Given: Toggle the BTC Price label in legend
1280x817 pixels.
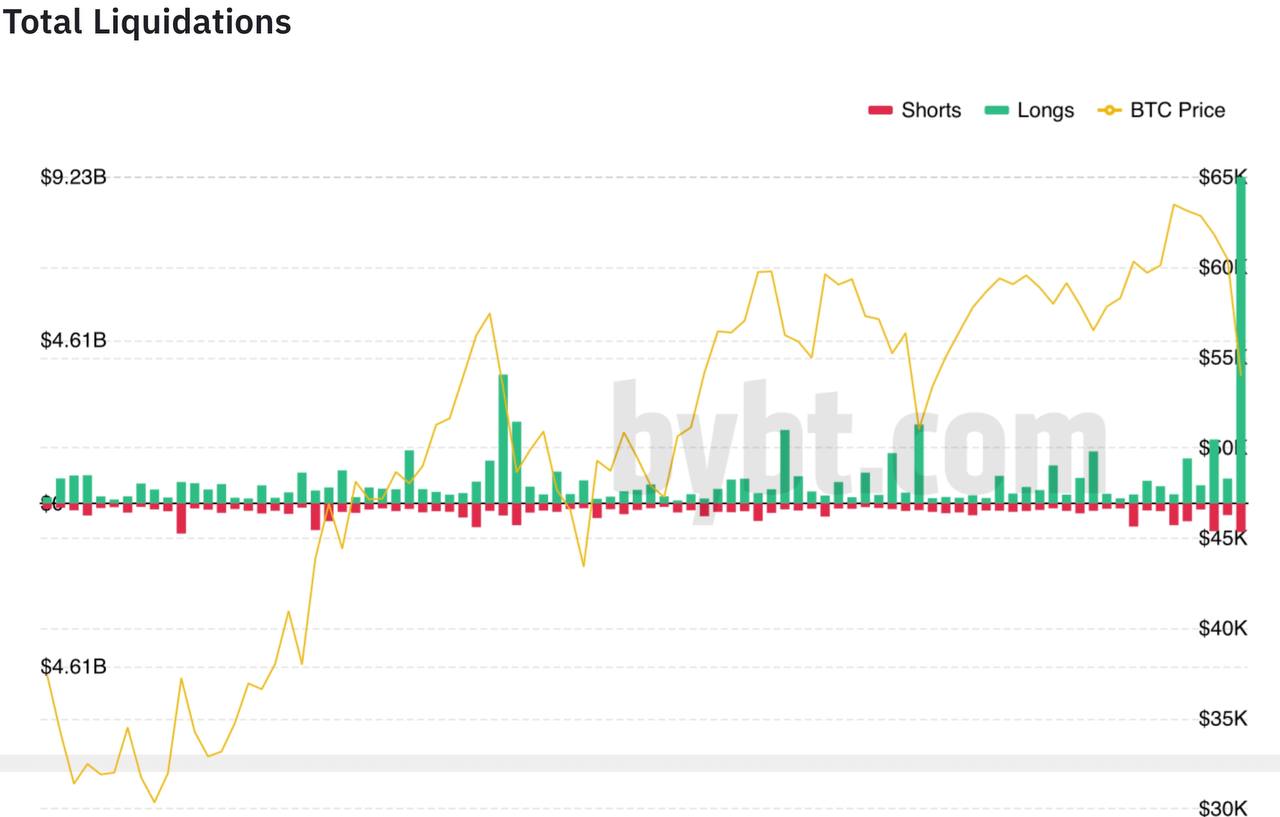Looking at the screenshot, I should point(1177,110).
